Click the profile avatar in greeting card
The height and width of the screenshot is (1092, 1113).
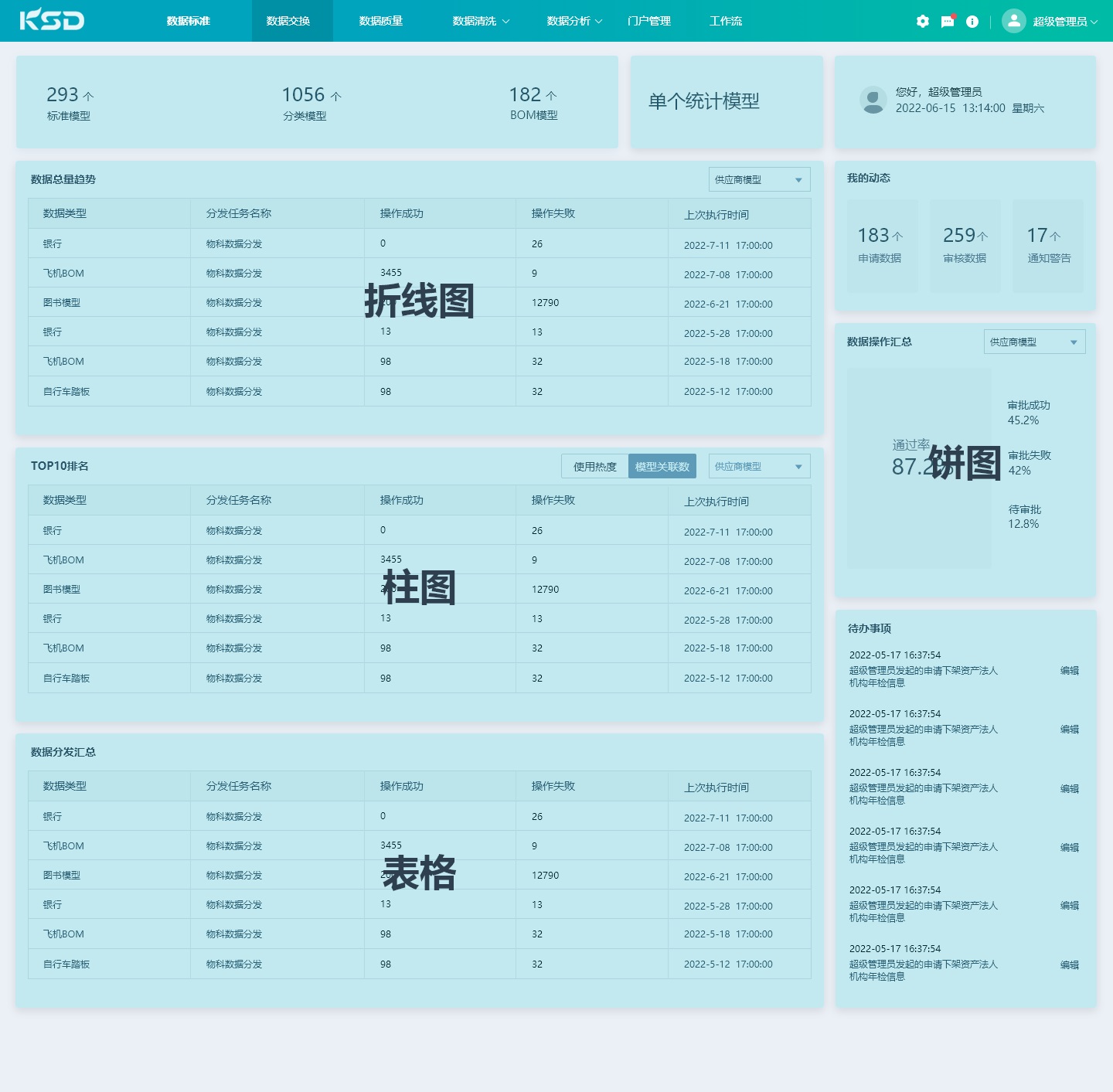coord(873,100)
